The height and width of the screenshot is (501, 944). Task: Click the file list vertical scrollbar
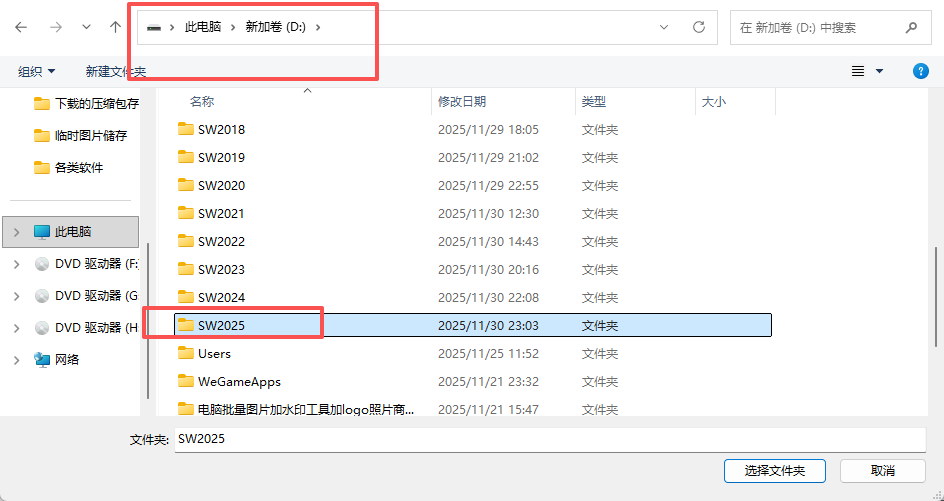pyautogui.click(x=936, y=297)
